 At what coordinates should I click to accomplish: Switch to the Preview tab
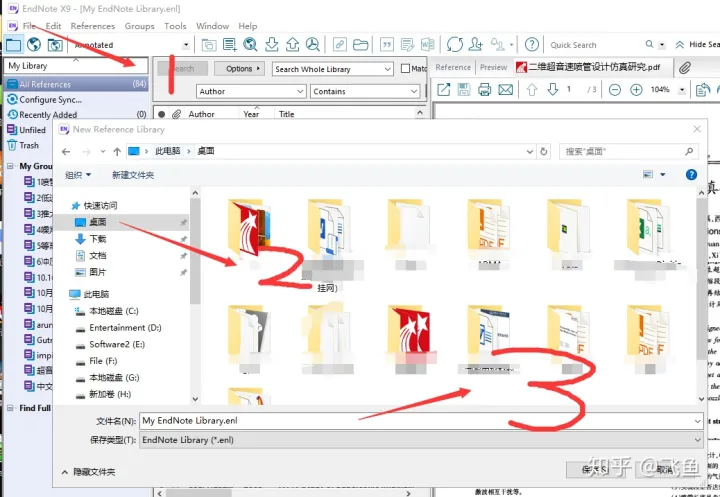tap(494, 67)
